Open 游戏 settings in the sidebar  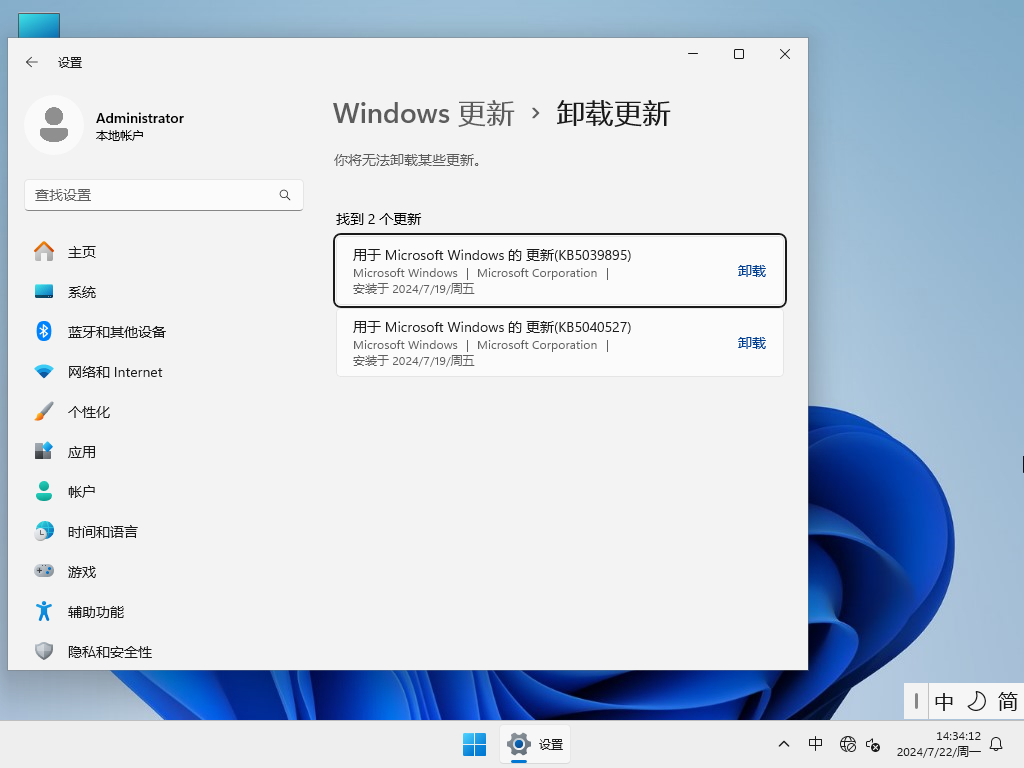pyautogui.click(x=82, y=571)
